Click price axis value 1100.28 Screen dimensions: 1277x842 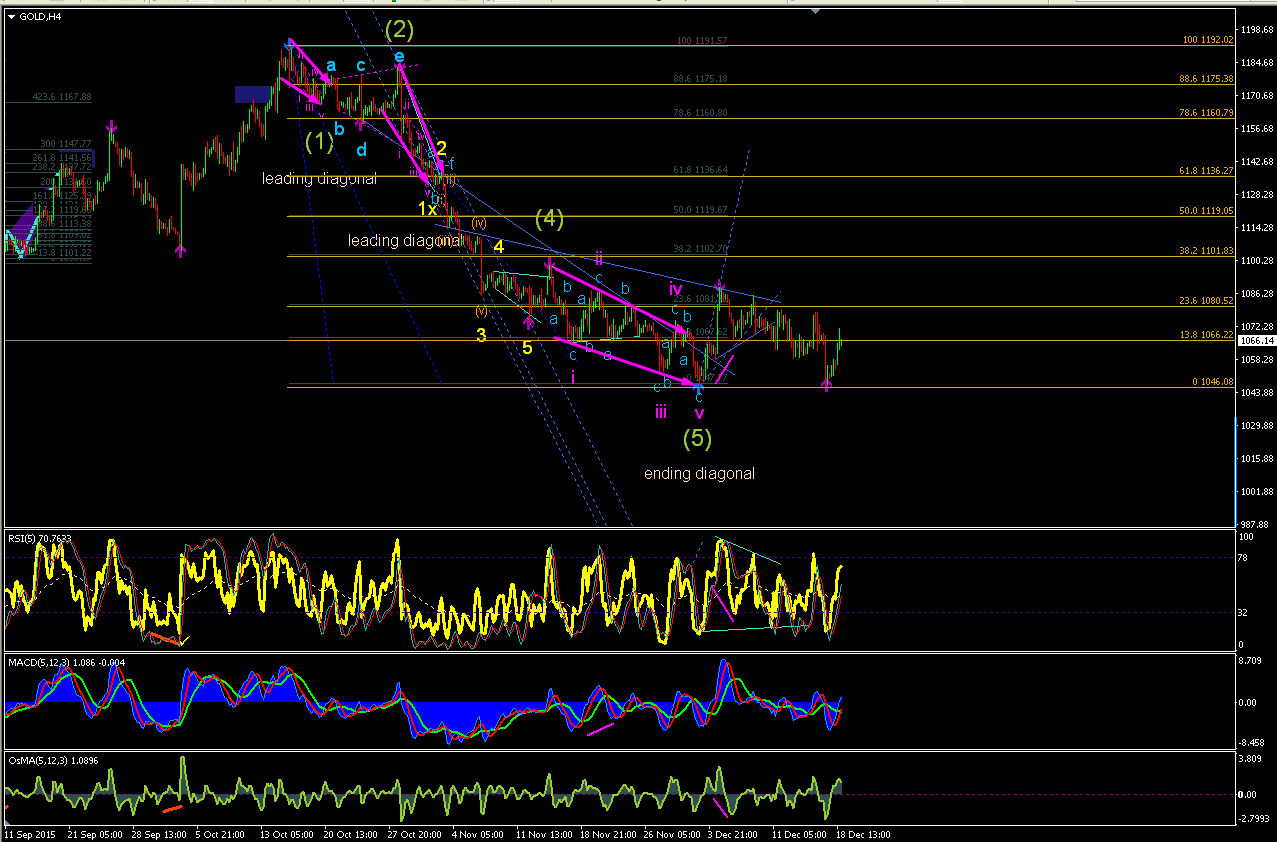click(1256, 260)
